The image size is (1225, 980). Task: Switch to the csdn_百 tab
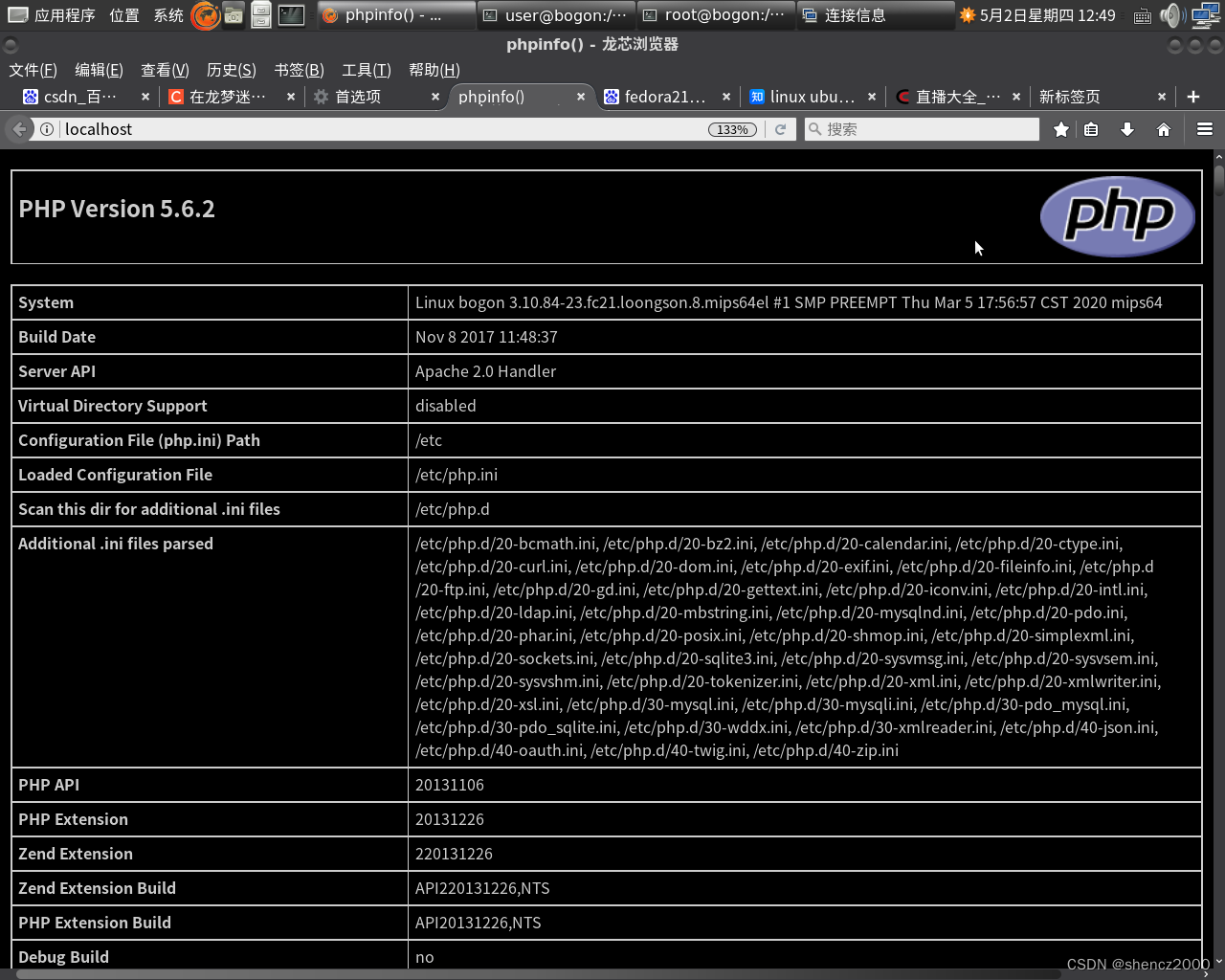[x=79, y=97]
